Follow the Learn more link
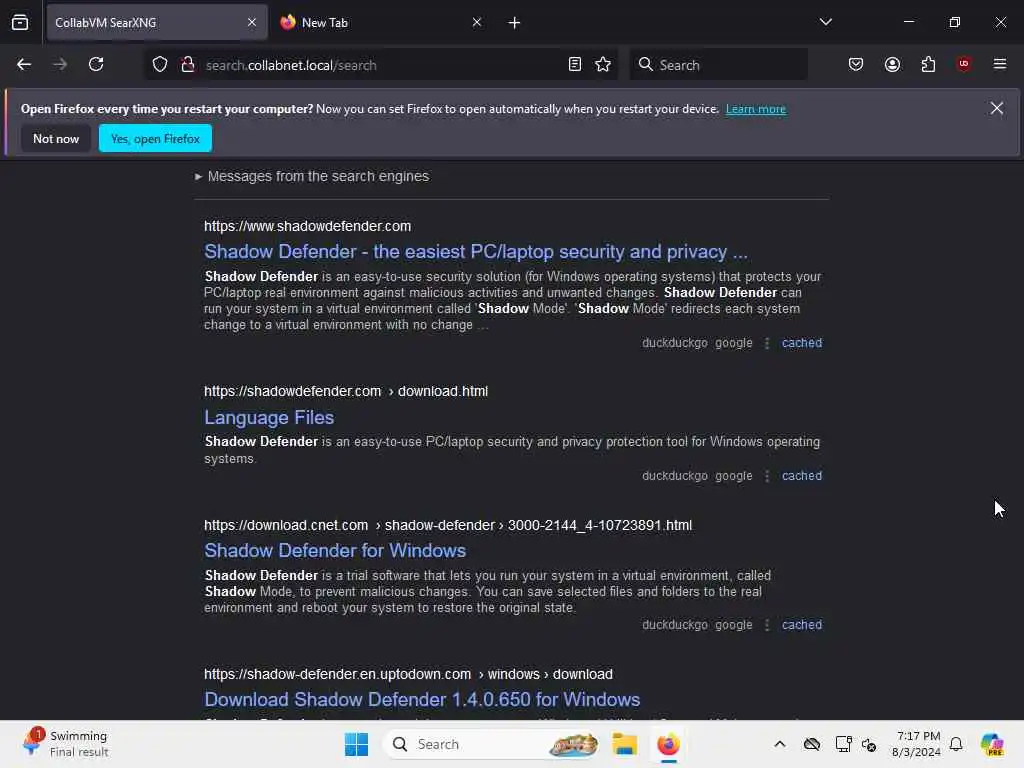The width and height of the screenshot is (1024, 768). point(756,109)
